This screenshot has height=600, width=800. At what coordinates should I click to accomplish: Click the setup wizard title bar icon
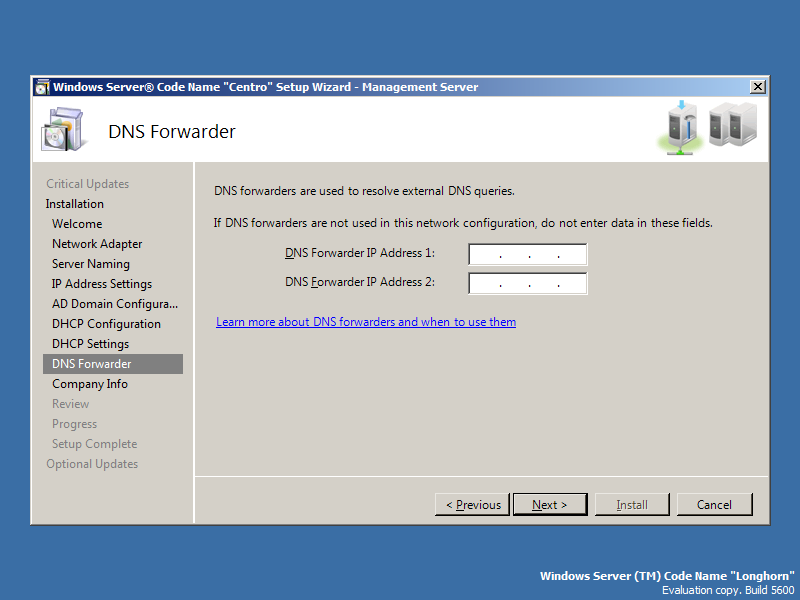pos(42,87)
